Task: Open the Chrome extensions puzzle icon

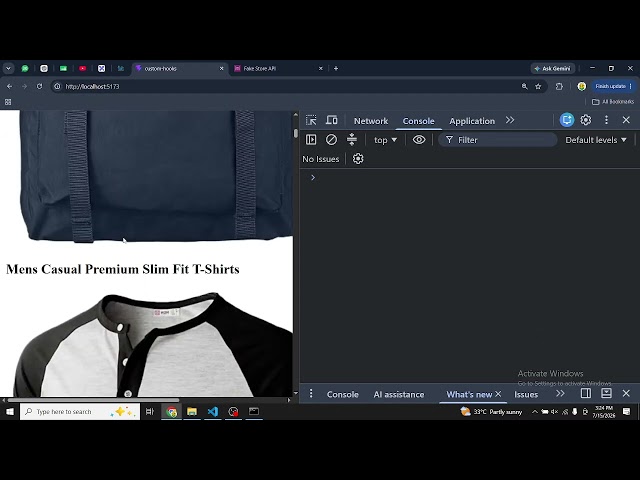Action: [x=559, y=87]
